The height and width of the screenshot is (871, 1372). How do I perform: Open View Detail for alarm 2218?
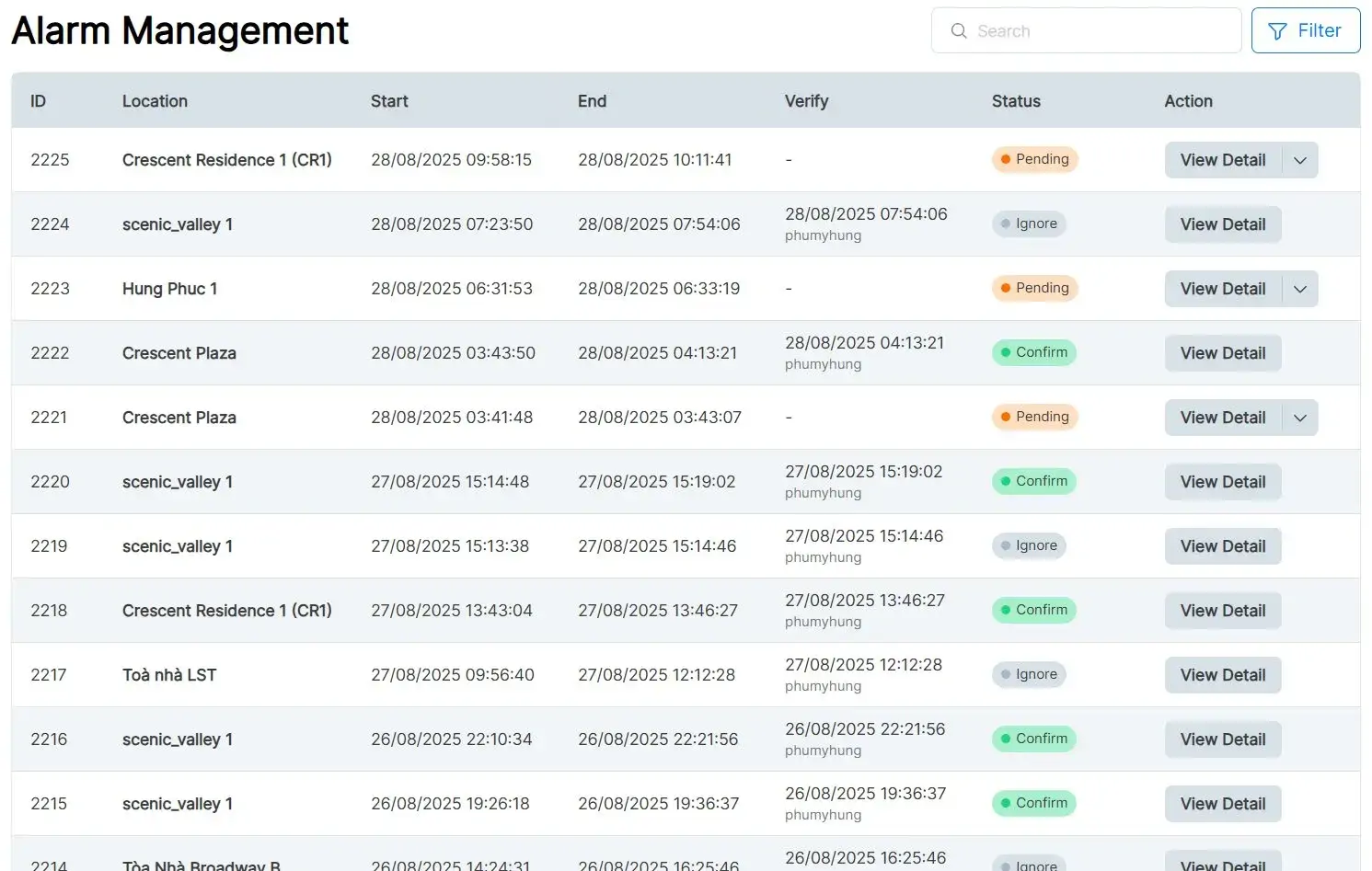coord(1223,611)
